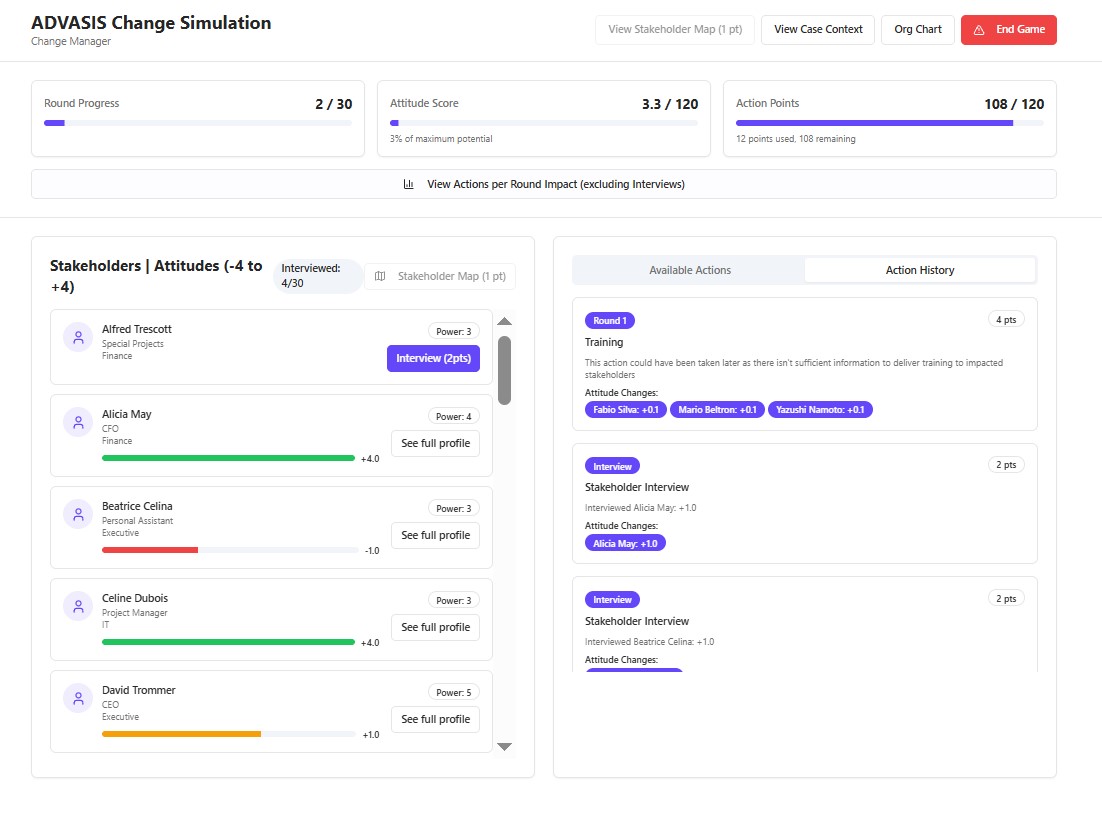The image size is (1102, 831).
Task: Click Alicia May's avatar icon
Action: pos(78,423)
